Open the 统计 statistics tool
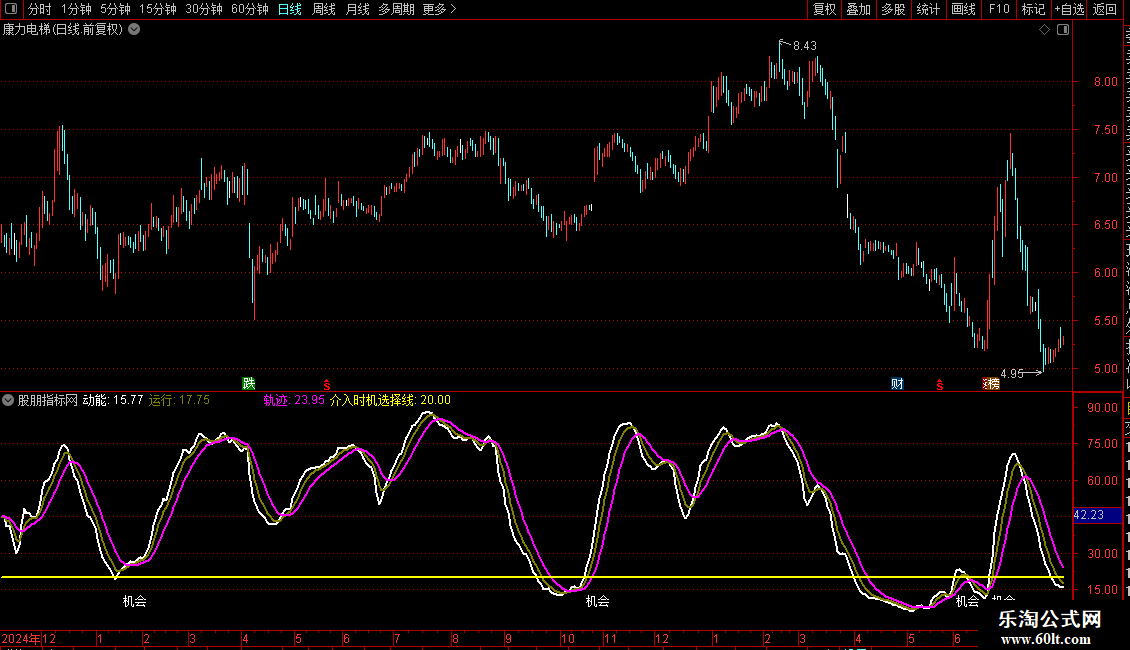Screen dimensions: 1130x650 pos(927,9)
